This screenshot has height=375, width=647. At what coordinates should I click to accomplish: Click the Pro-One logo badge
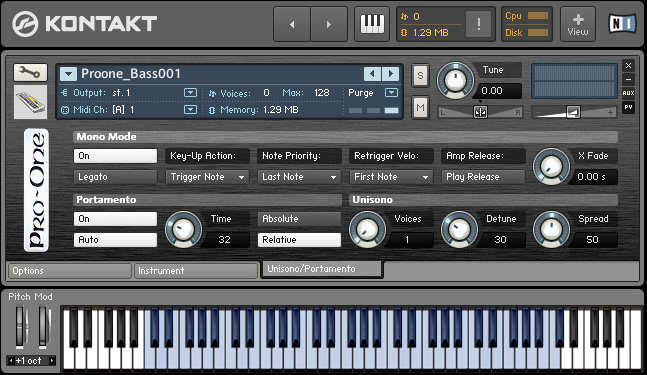(x=36, y=190)
